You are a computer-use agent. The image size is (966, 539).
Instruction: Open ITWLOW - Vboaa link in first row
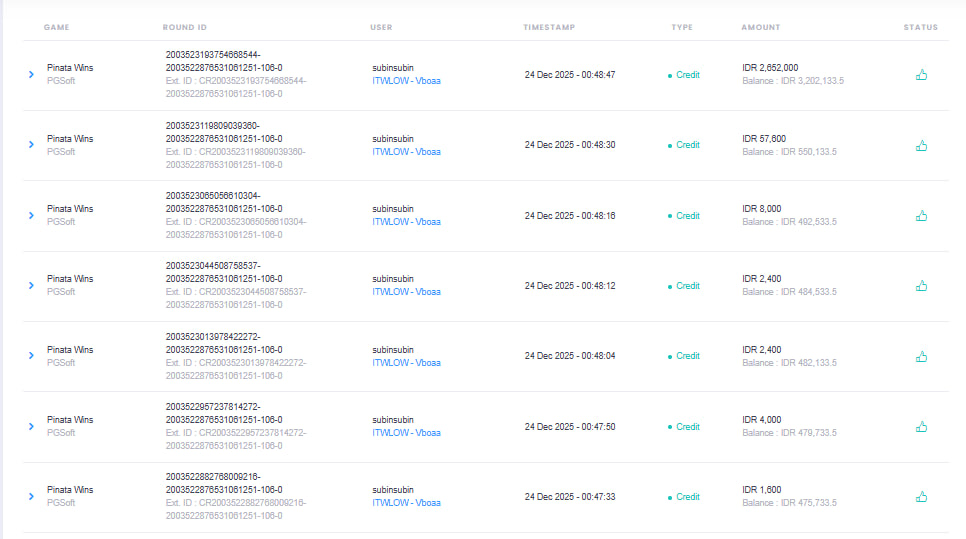tap(406, 81)
